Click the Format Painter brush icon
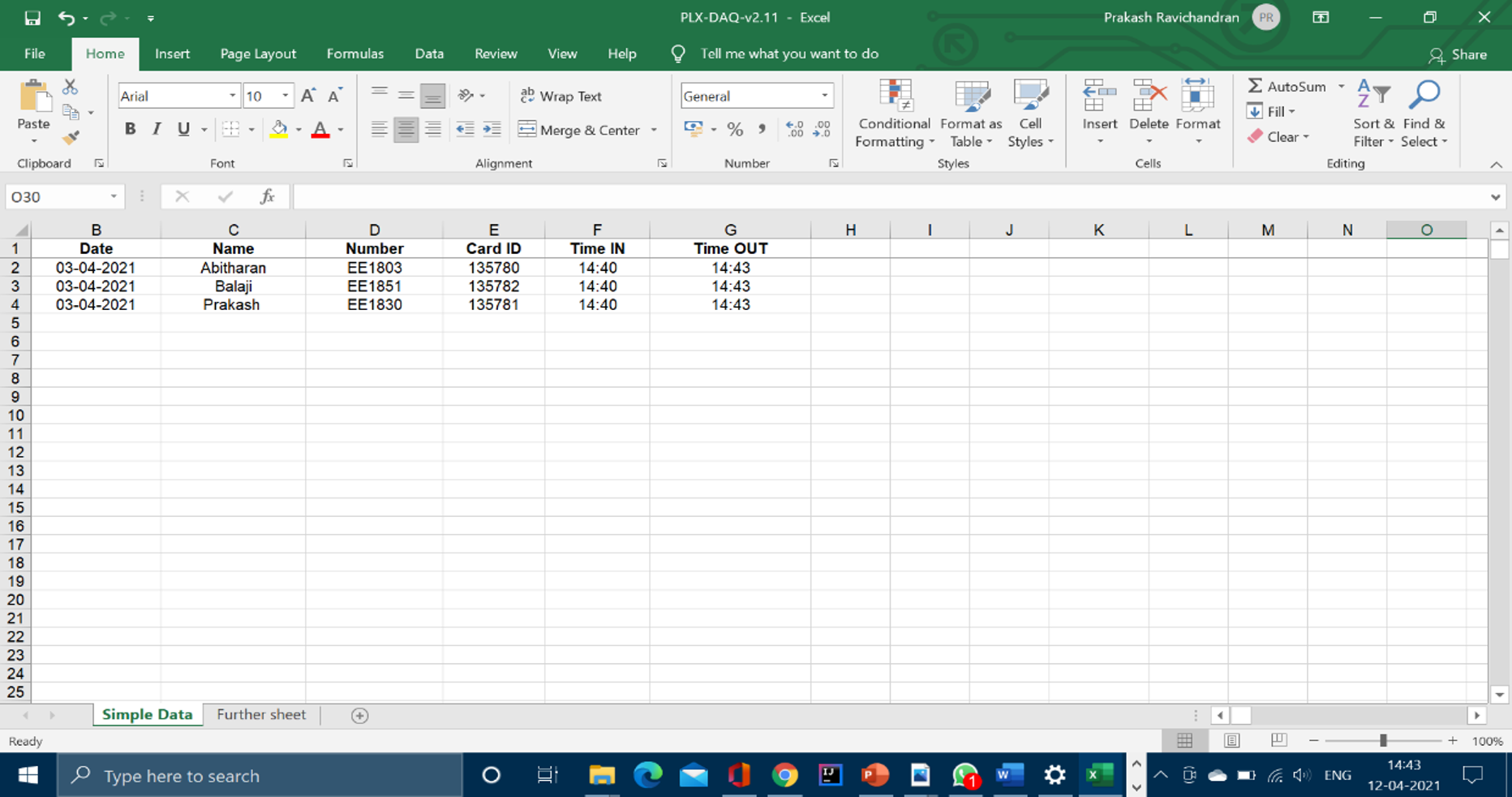The image size is (1512, 797). click(x=71, y=138)
